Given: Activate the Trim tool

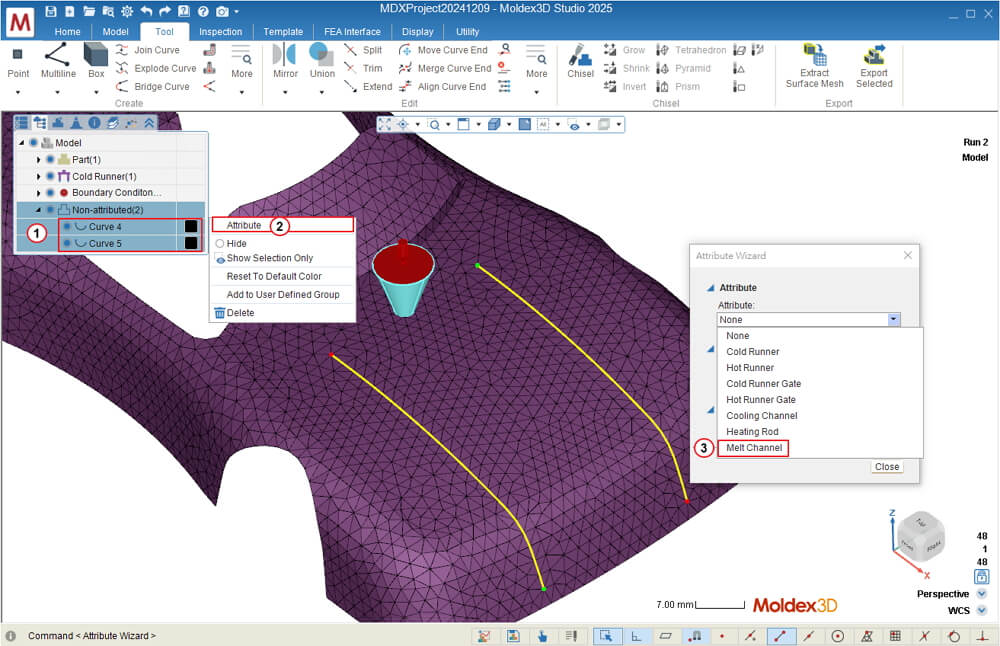Looking at the screenshot, I should pyautogui.click(x=364, y=68).
